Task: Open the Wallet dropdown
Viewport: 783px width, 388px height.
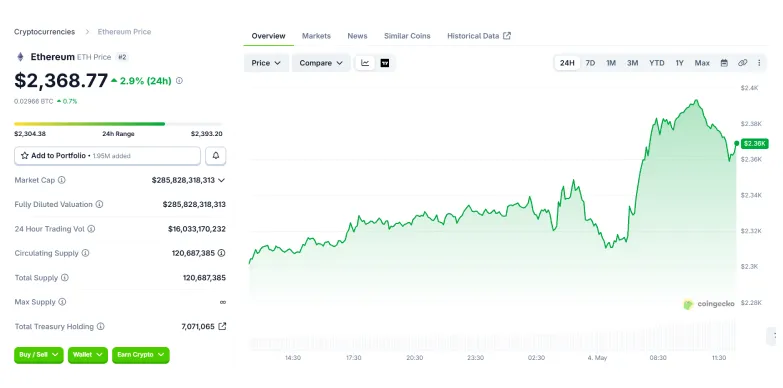Action: click(87, 355)
